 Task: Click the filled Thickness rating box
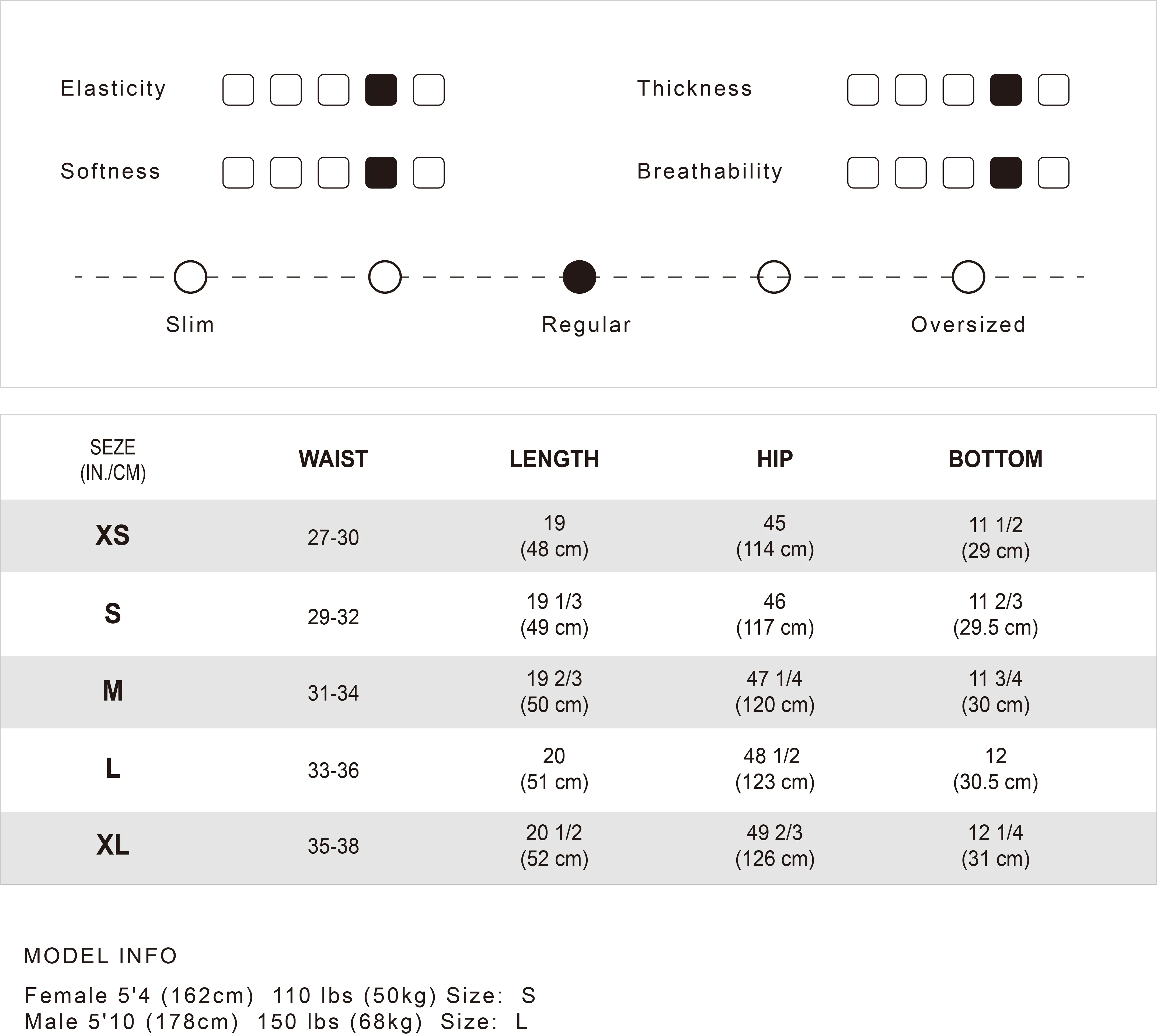coord(1006,90)
